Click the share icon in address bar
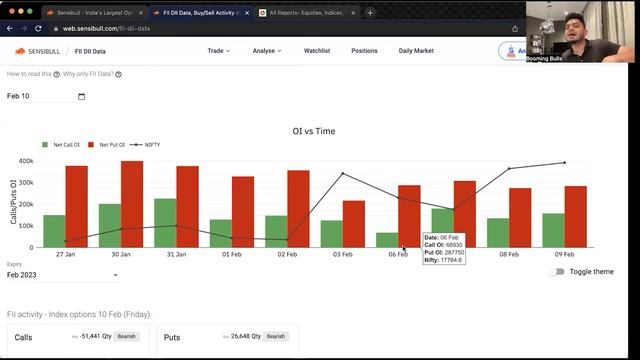The width and height of the screenshot is (640, 360). point(515,29)
